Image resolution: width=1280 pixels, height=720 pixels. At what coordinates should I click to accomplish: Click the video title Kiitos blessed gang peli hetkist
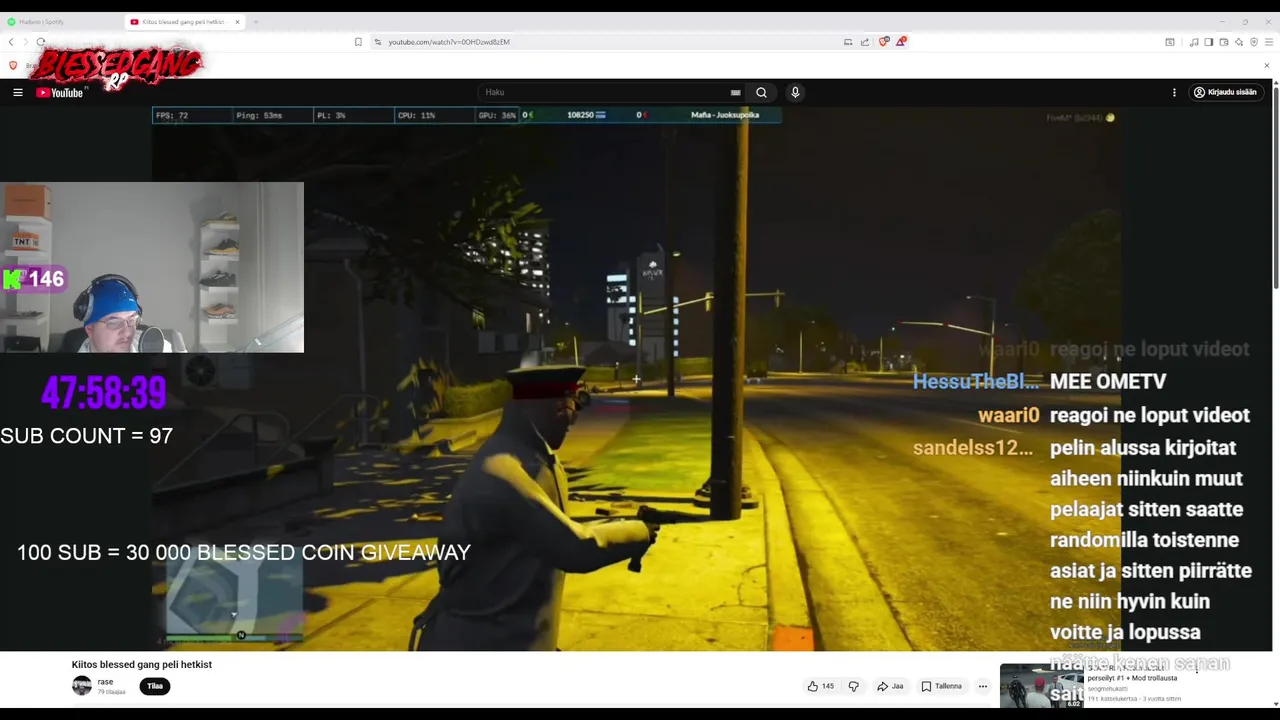pos(142,664)
